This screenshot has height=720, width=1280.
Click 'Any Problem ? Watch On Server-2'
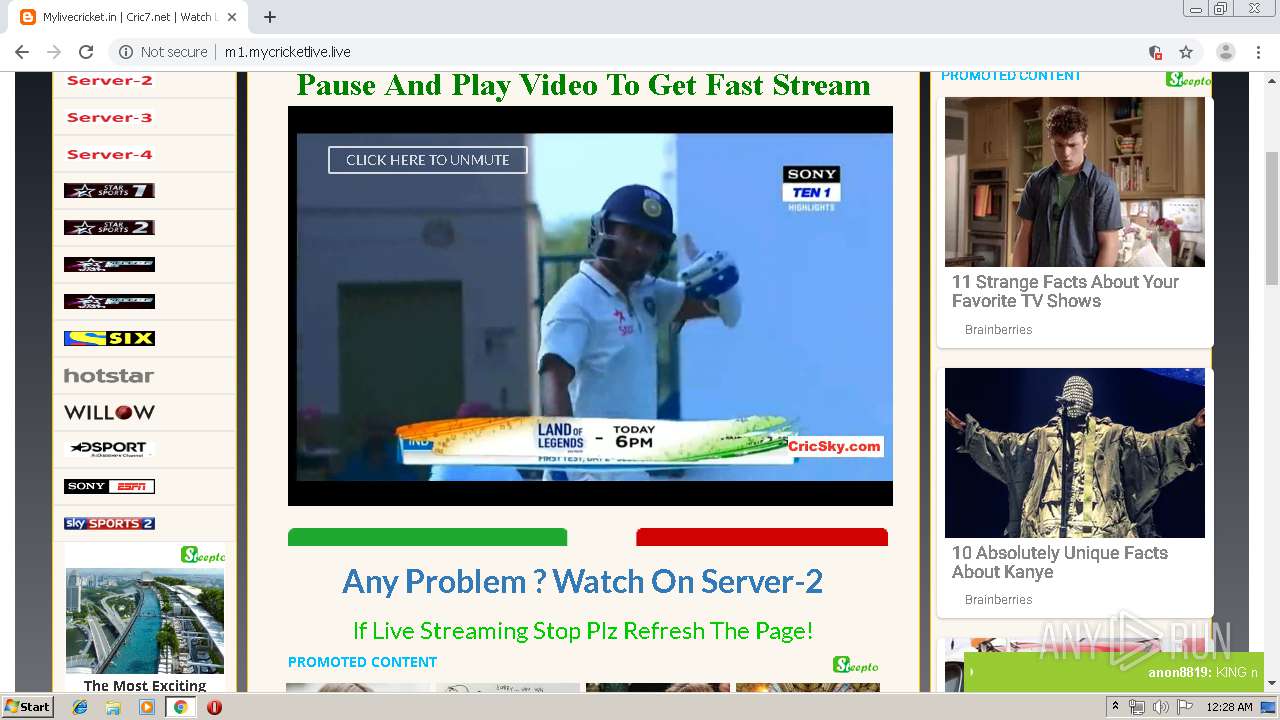point(583,581)
